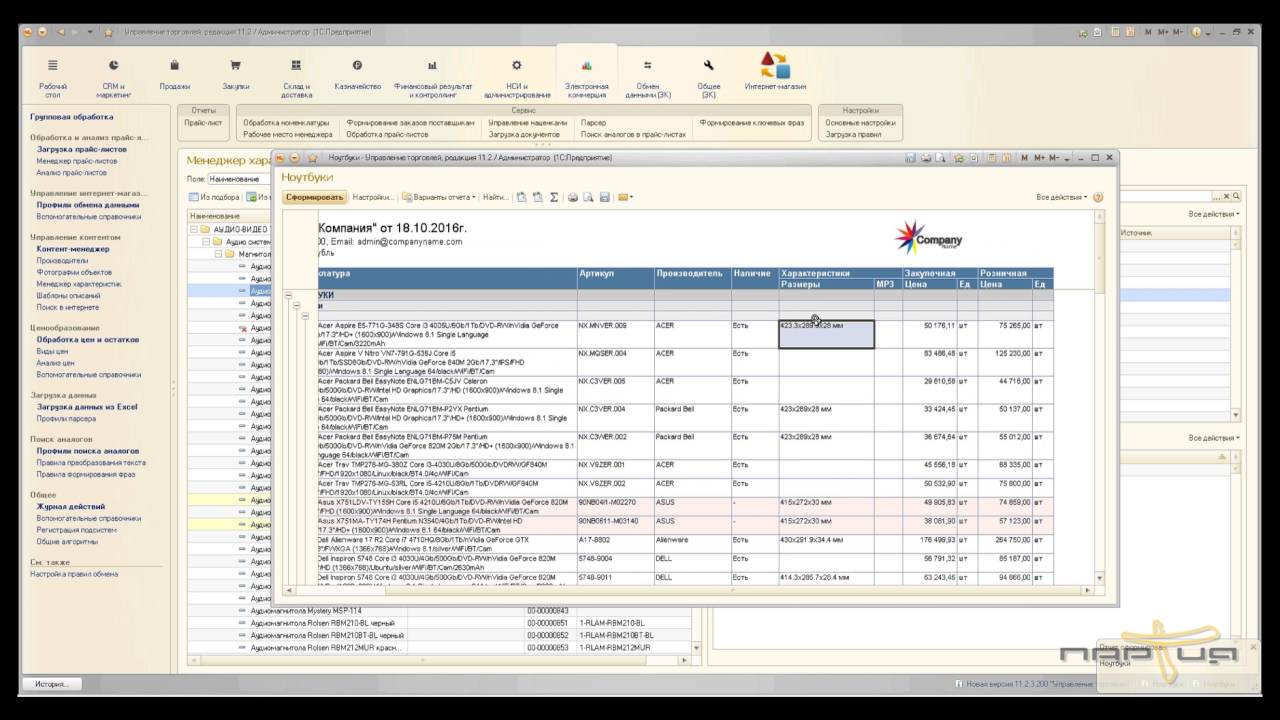Open the Варианты отчета dropdown
The image size is (1280, 720).
(x=440, y=197)
